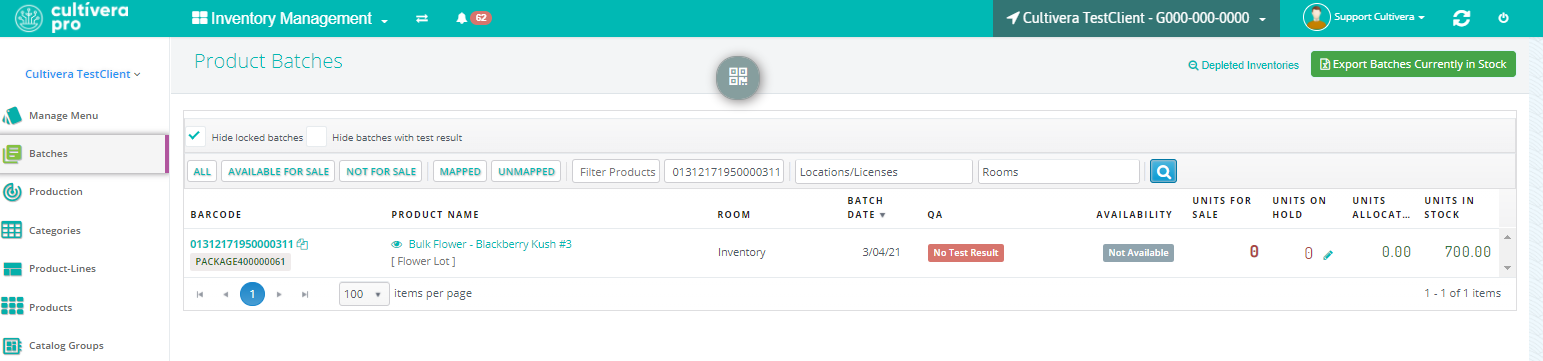Sort by BATCH DATE column header
Screen dimensions: 1543x361
866,207
